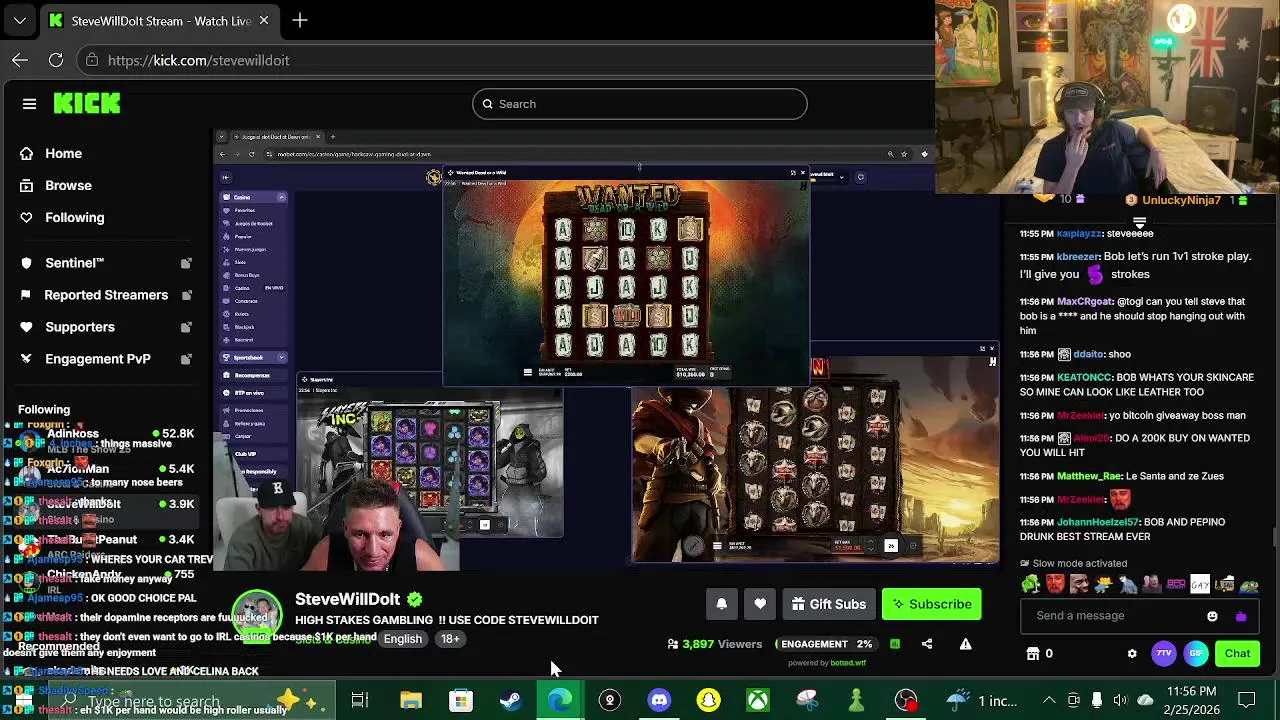Open the purple chat gift icon
Screen dimensions: 1280x720
coord(1241,616)
